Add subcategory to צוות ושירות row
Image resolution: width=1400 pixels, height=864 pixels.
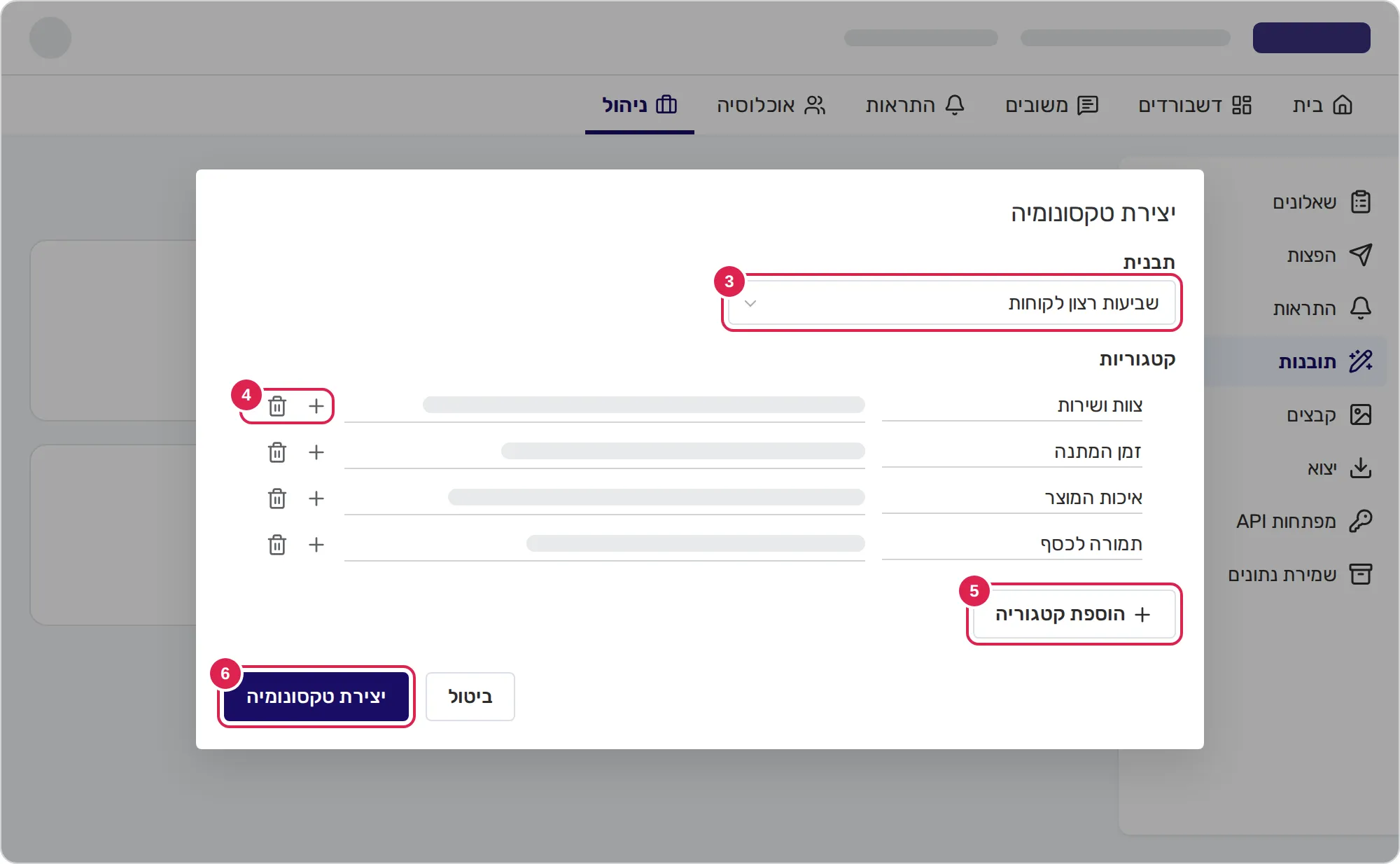pyautogui.click(x=316, y=406)
